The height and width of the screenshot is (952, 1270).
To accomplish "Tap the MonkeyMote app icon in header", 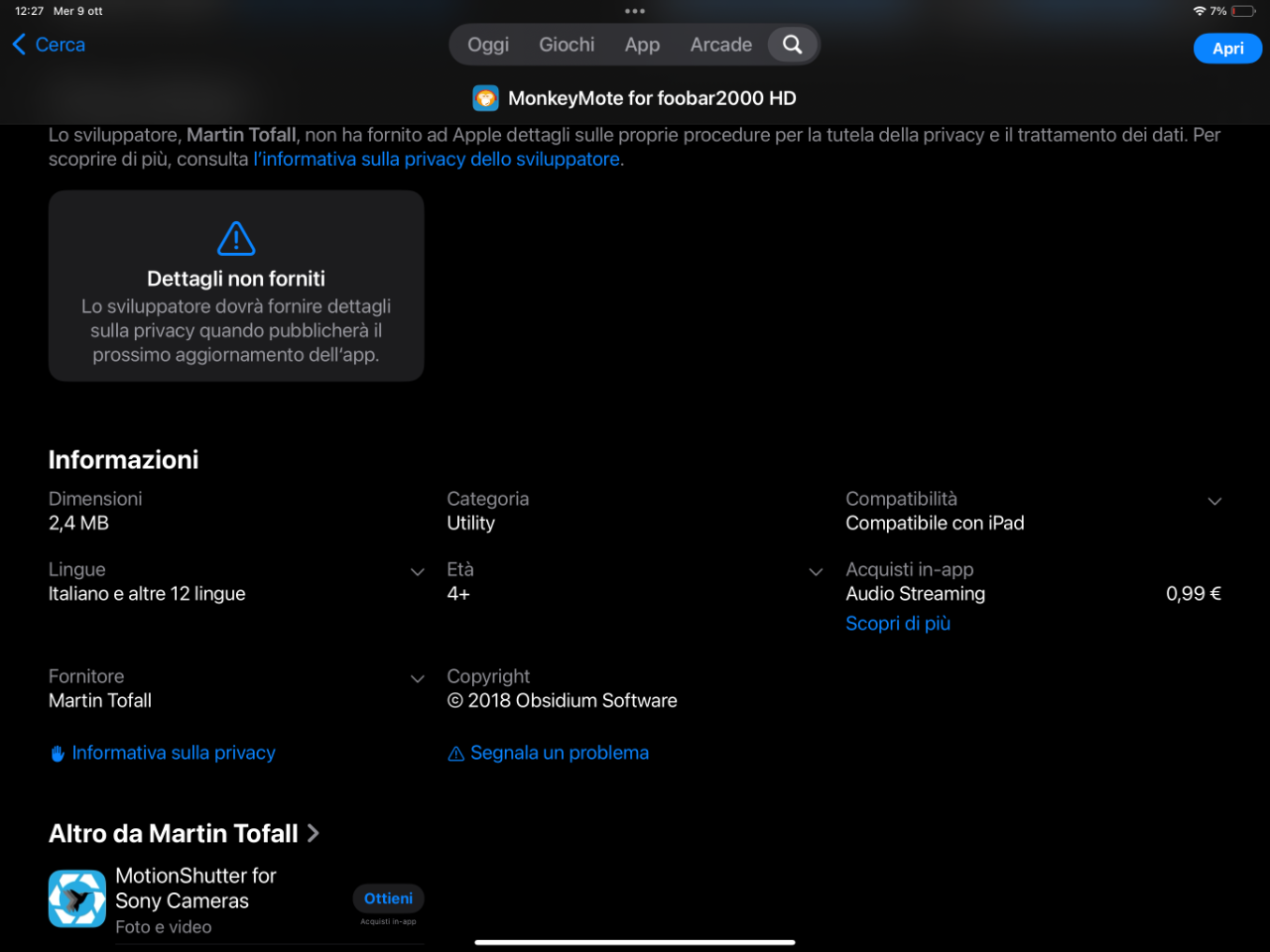I will (x=485, y=98).
